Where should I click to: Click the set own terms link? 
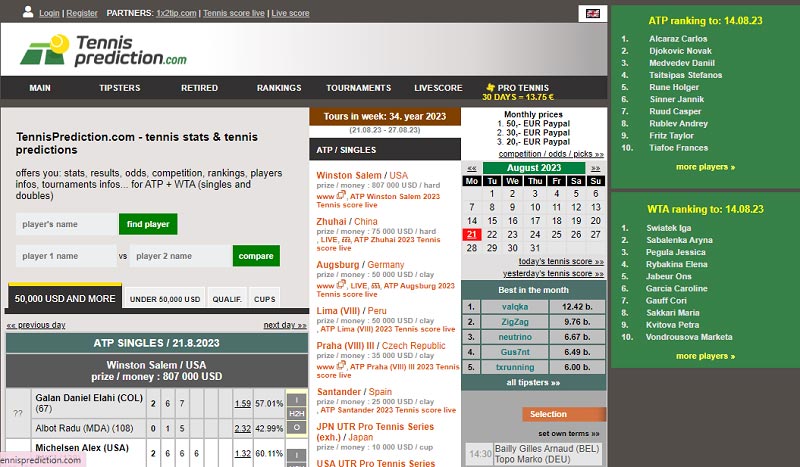pyautogui.click(x=568, y=433)
